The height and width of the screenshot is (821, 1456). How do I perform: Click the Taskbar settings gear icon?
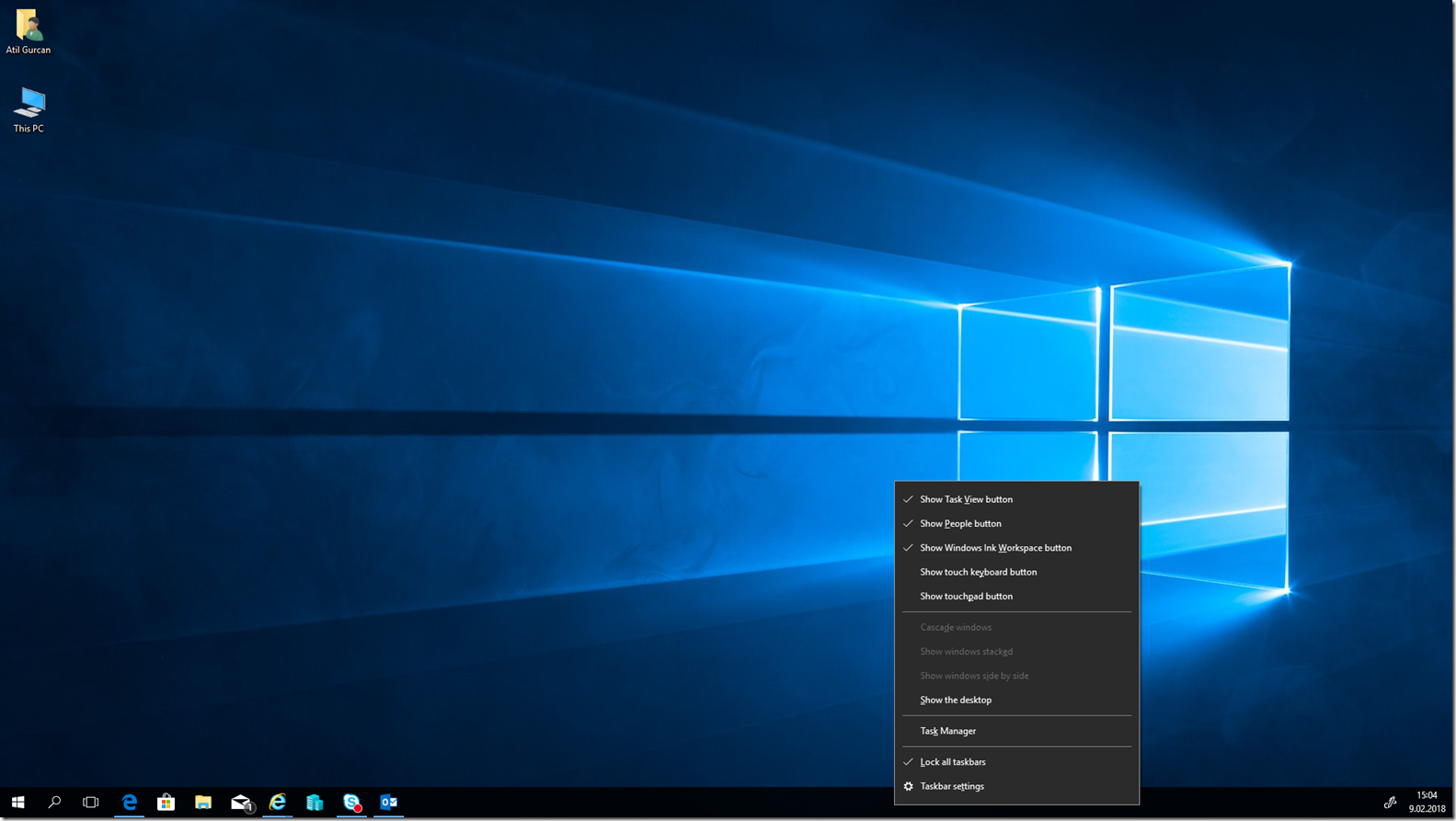[909, 786]
